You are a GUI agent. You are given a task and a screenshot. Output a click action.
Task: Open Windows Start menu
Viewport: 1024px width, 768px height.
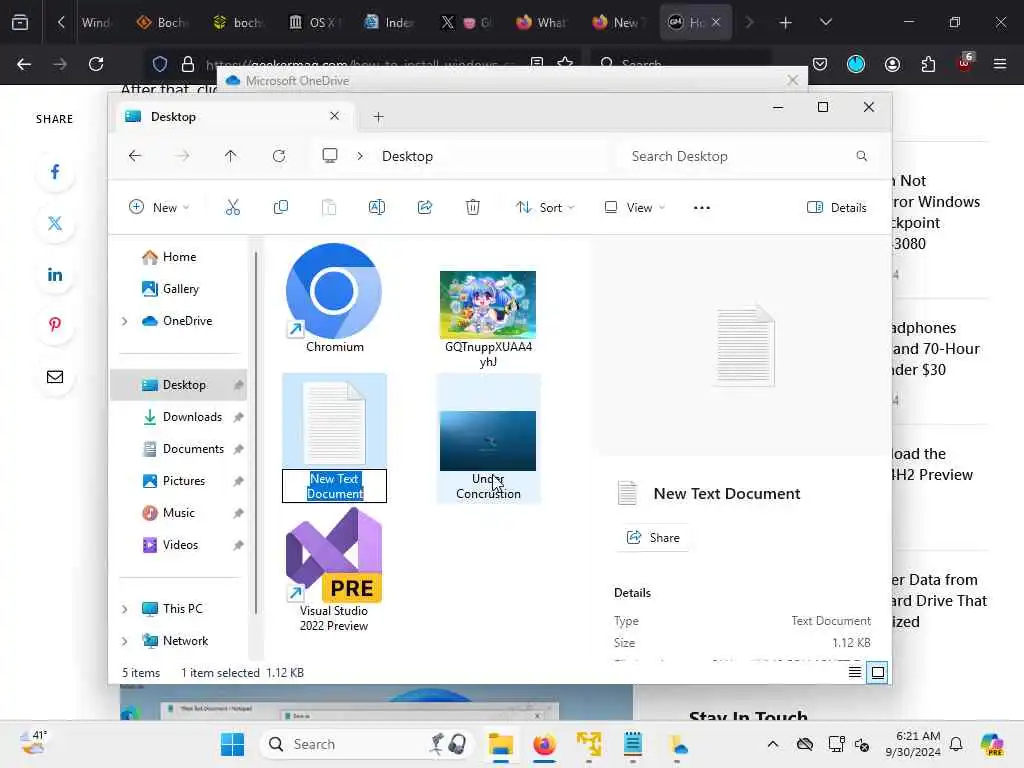[x=232, y=744]
